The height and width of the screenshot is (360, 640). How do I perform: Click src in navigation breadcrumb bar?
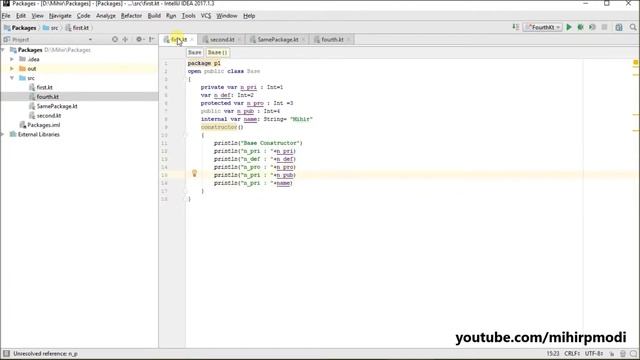pyautogui.click(x=51, y=28)
